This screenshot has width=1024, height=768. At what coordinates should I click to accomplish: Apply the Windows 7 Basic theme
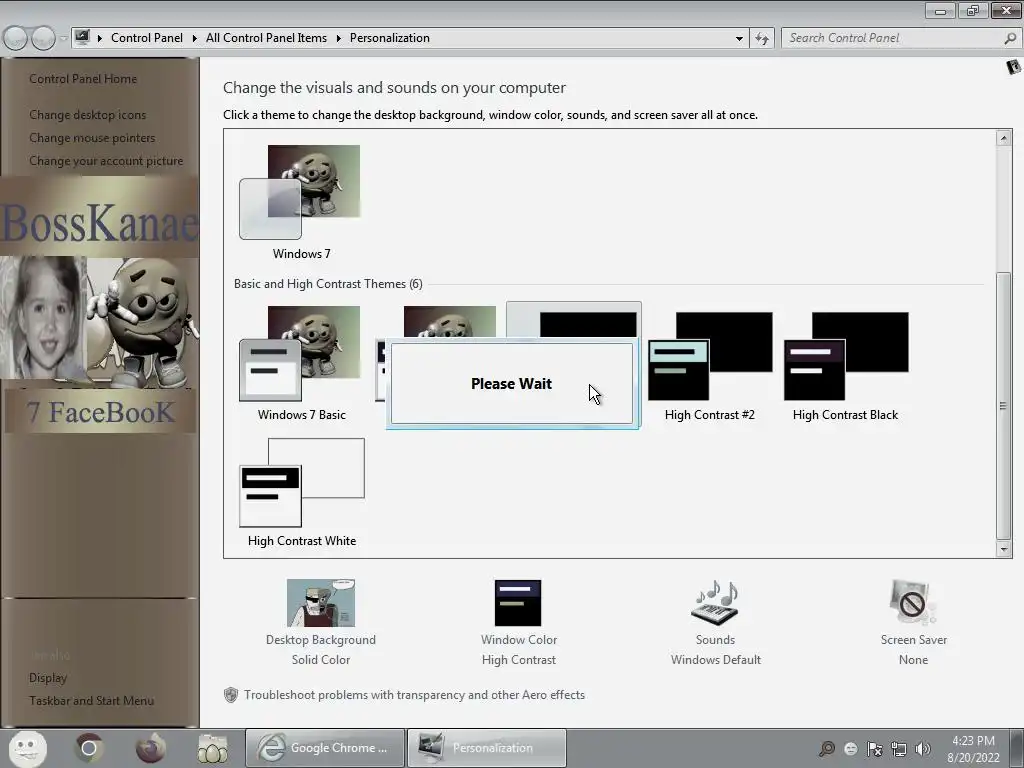[300, 353]
